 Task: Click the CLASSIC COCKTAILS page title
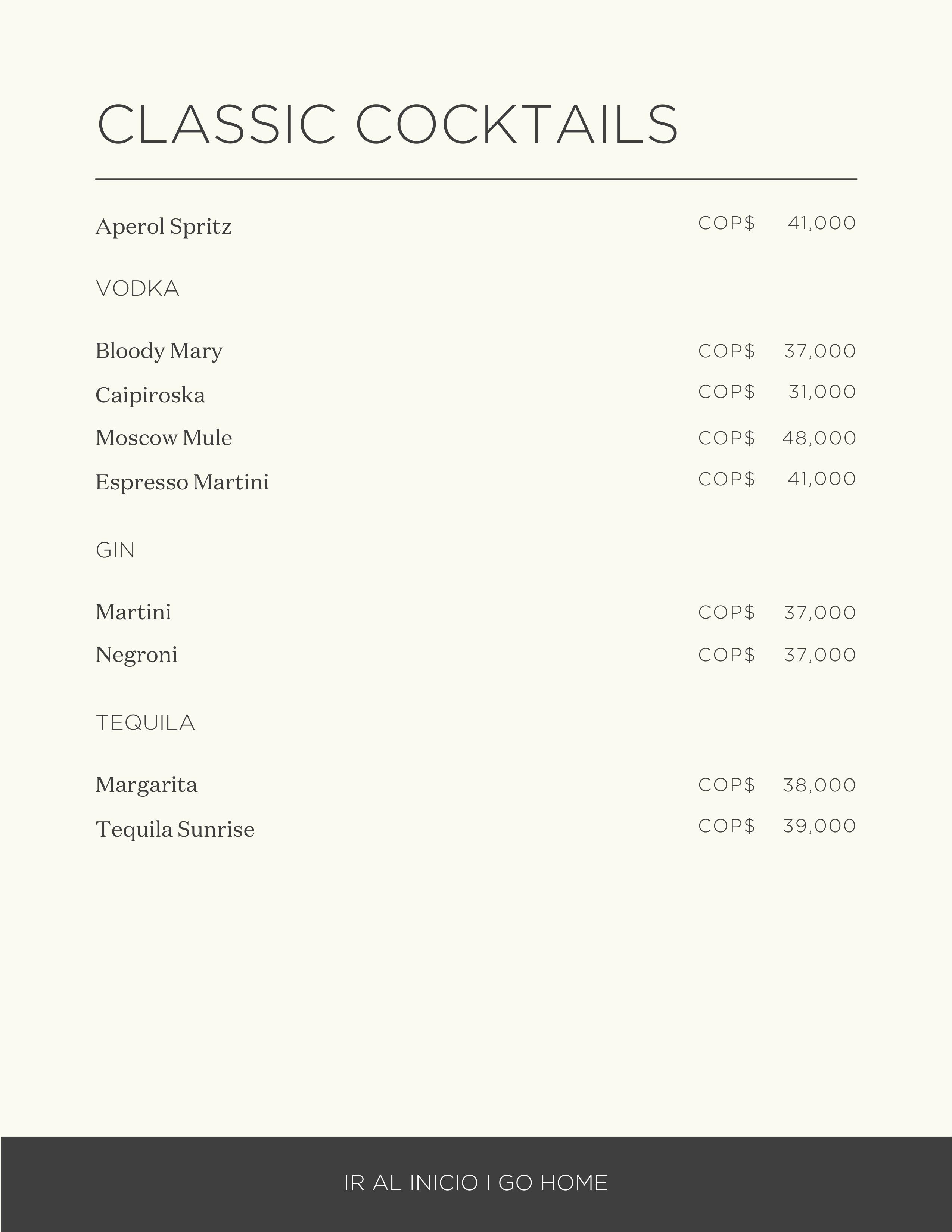click(388, 124)
